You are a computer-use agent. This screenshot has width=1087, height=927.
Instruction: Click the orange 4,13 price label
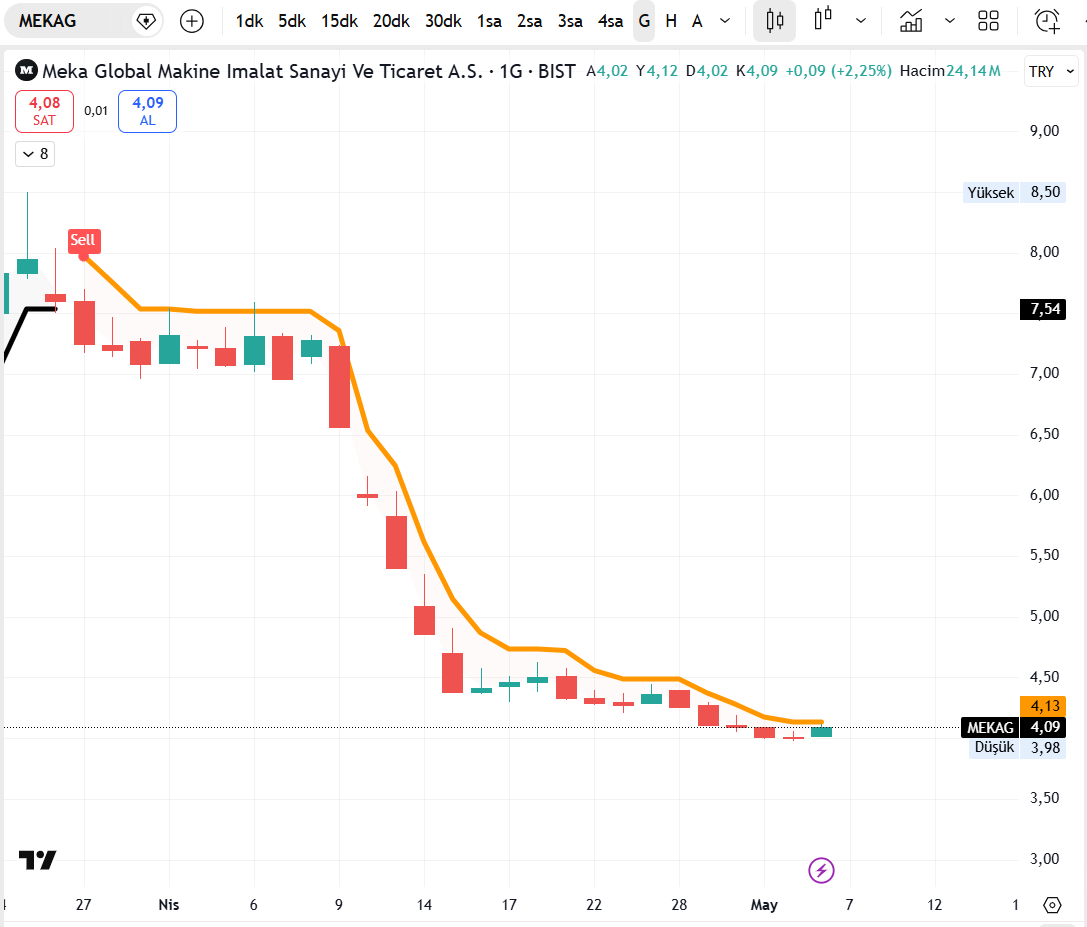[x=1043, y=706]
